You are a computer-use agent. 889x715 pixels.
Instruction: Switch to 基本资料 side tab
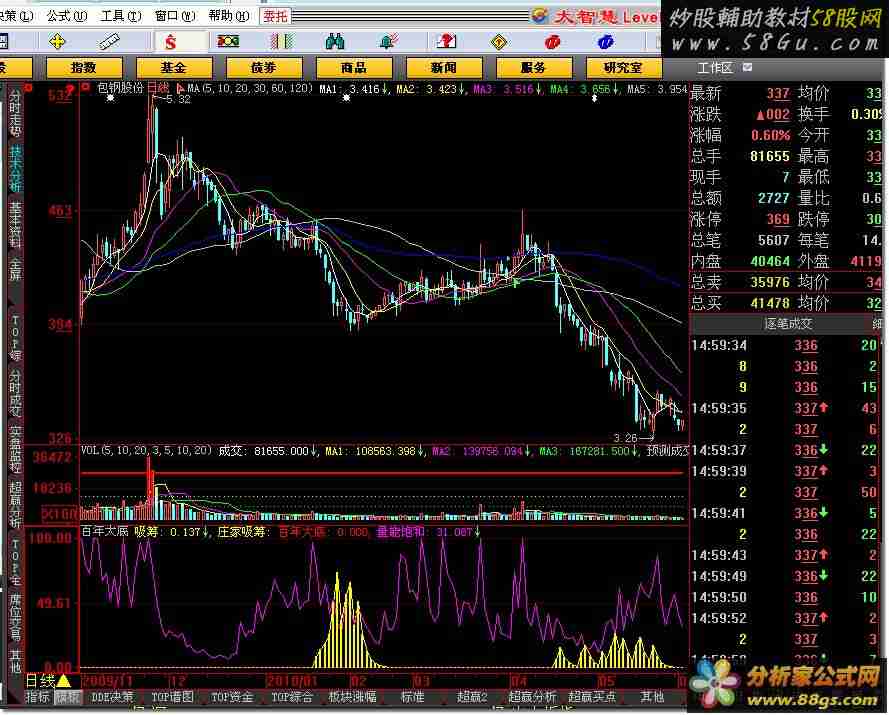coord(15,225)
